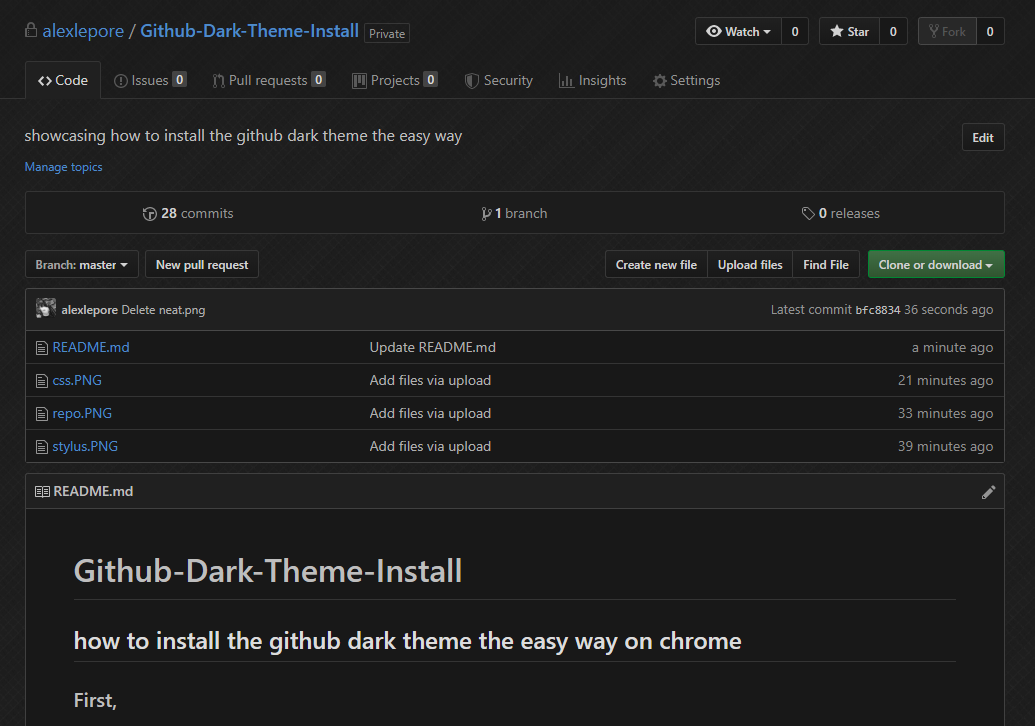Open the Projects tab
Image resolution: width=1035 pixels, height=726 pixels.
pos(395,81)
